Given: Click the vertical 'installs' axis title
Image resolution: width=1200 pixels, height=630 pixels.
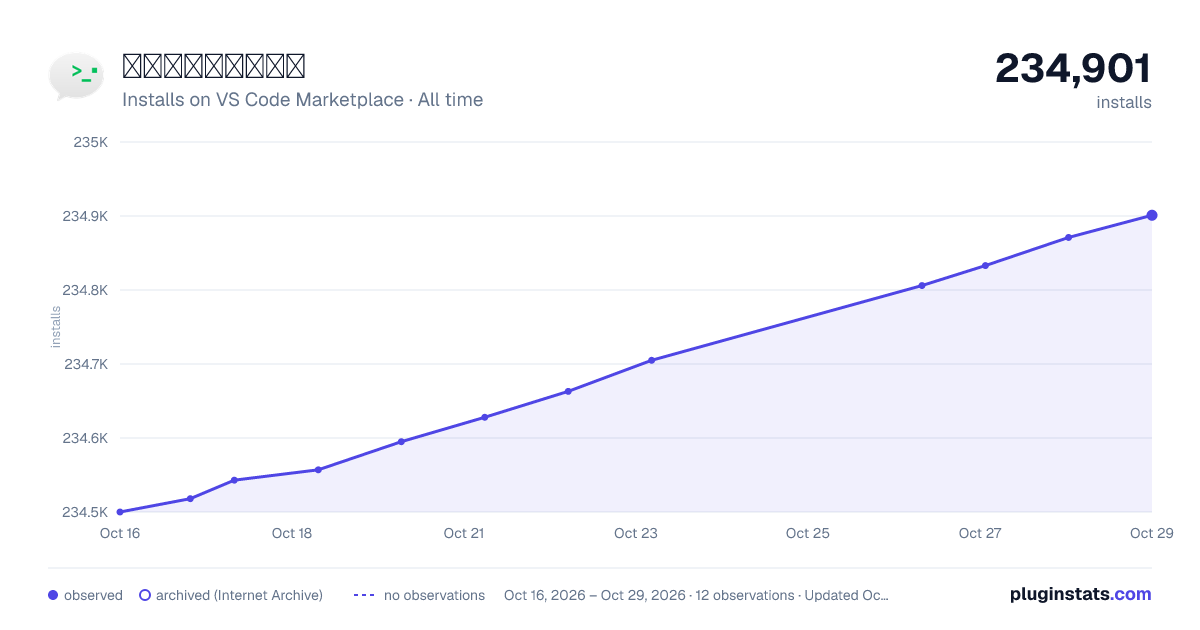Looking at the screenshot, I should pos(56,327).
